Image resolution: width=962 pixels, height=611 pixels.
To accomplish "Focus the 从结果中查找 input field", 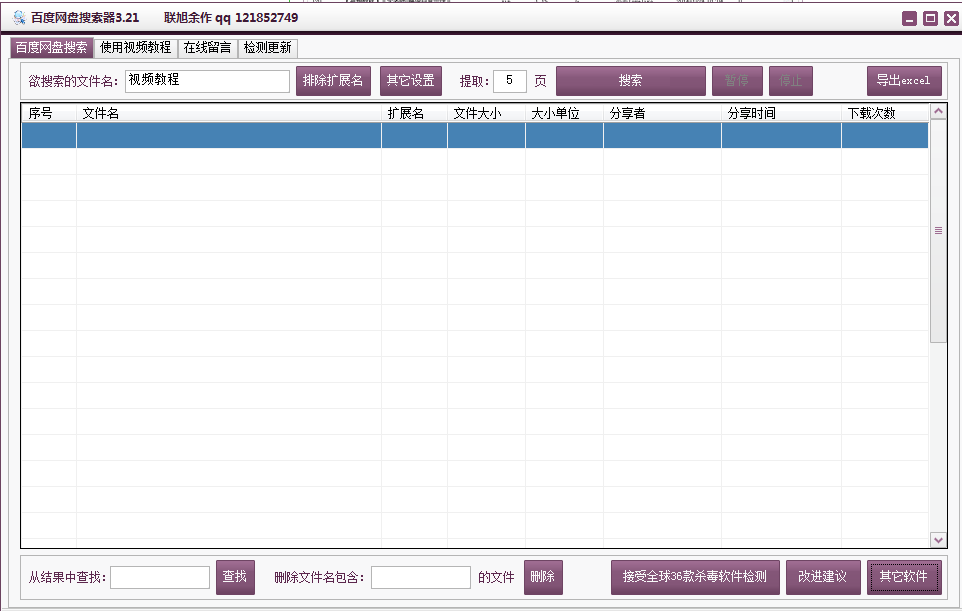I will coord(160,577).
